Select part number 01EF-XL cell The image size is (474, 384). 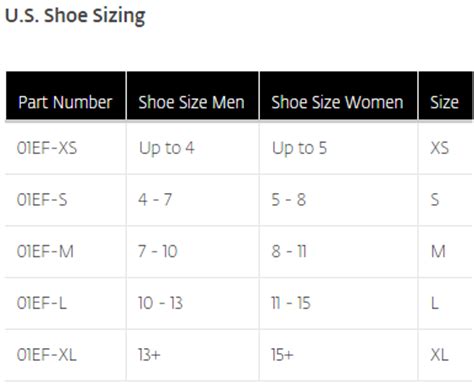(66, 355)
